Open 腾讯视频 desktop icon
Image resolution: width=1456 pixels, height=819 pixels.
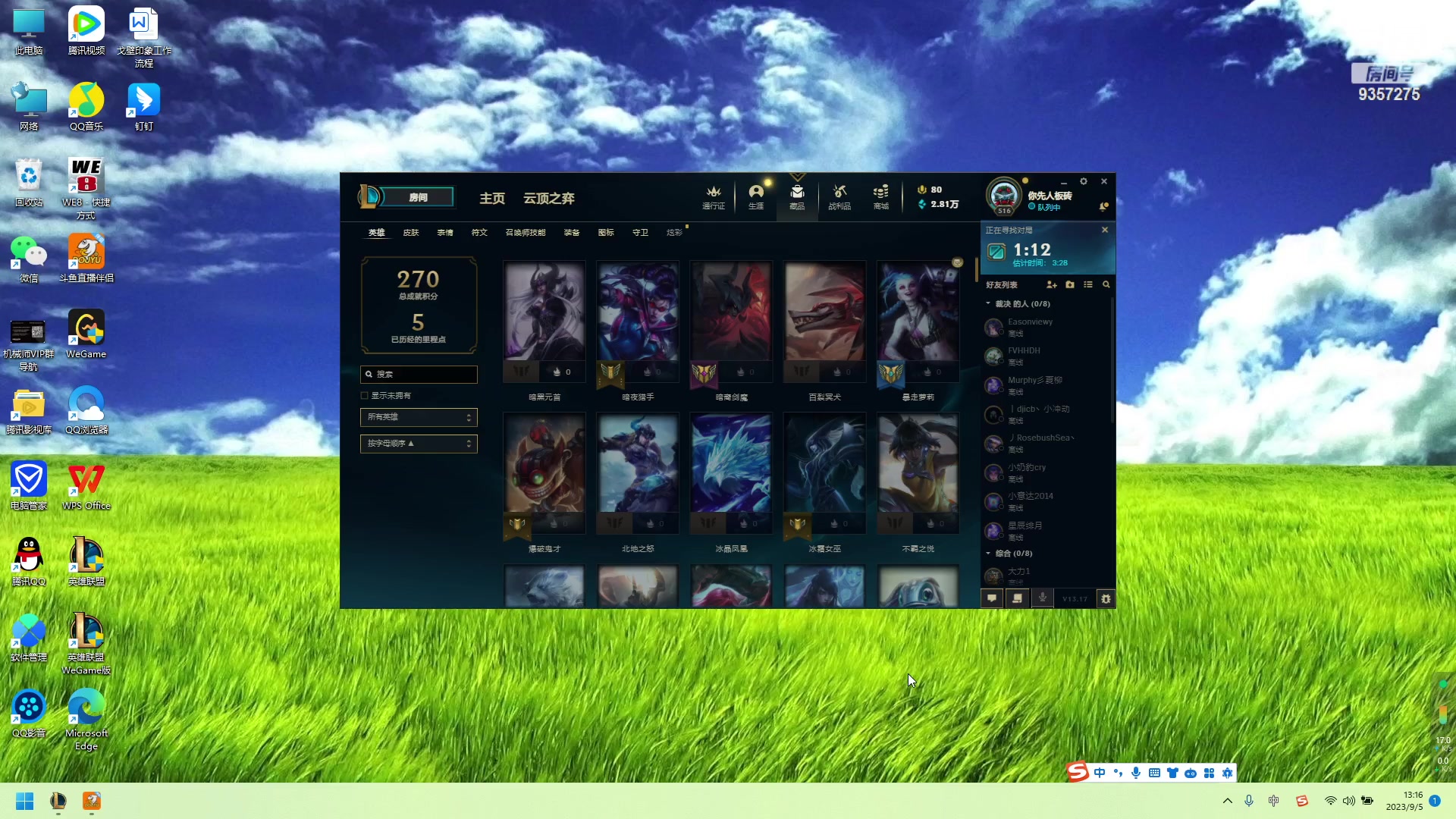click(x=86, y=31)
